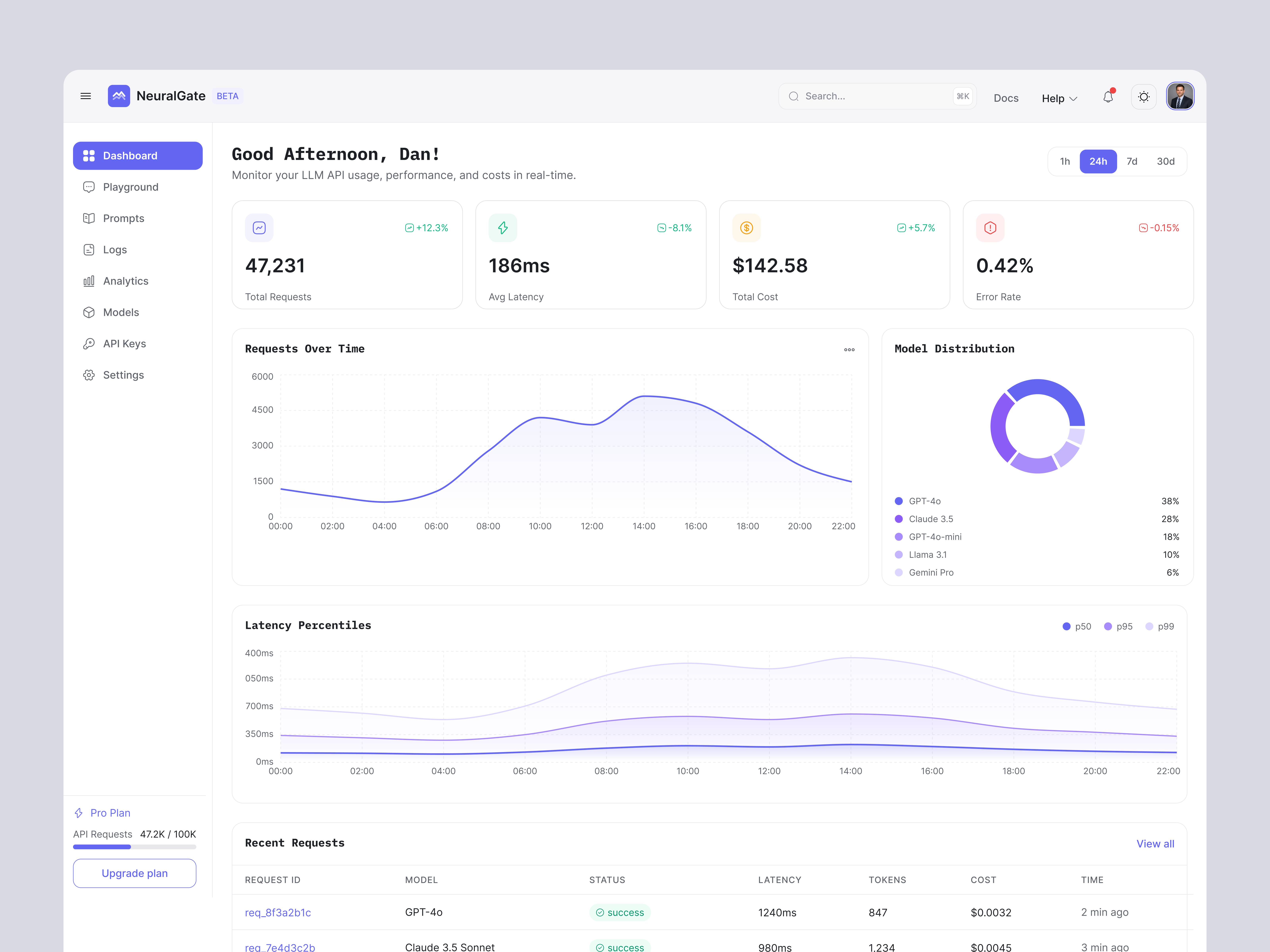Toggle the p95 latency series
Screen dimensions: 1270x952
coord(1118,626)
